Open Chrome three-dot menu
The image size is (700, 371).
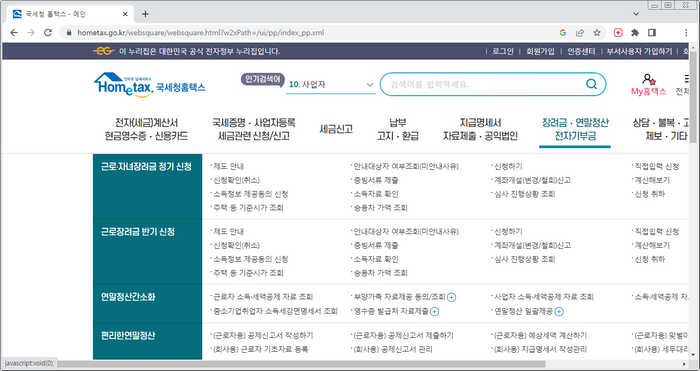click(686, 33)
